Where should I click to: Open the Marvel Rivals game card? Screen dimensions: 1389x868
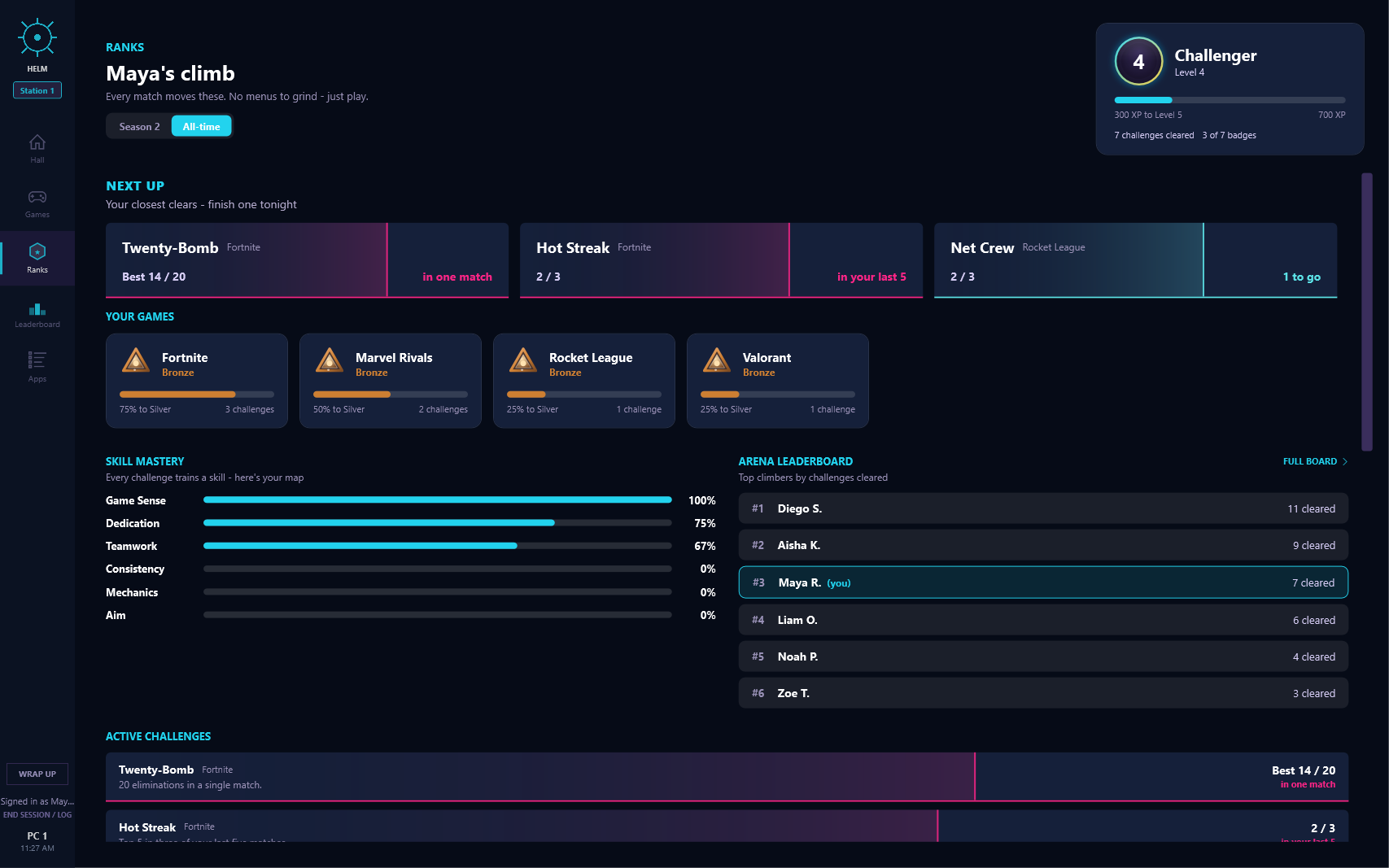coord(391,381)
